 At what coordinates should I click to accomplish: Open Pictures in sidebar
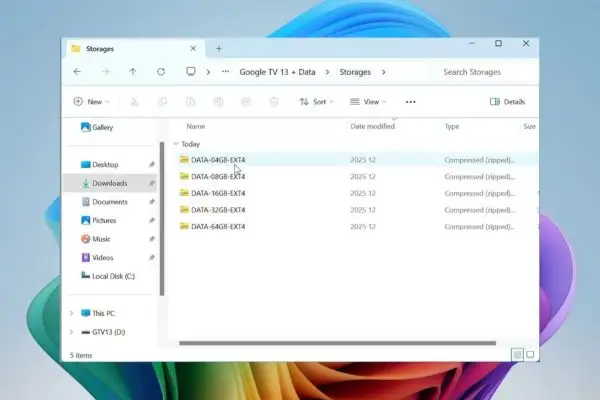(99, 220)
